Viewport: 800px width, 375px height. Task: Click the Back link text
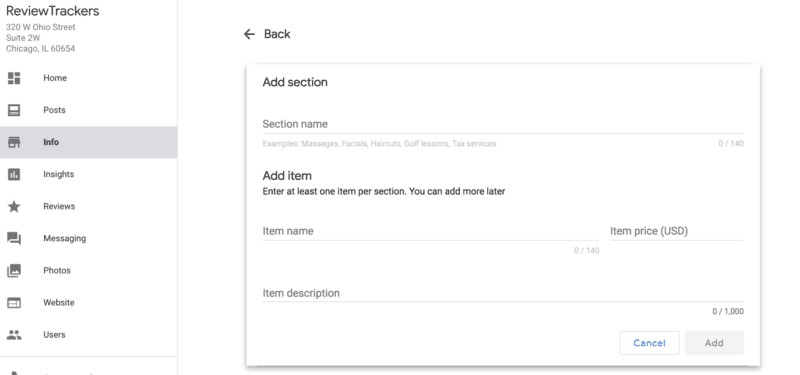click(277, 34)
